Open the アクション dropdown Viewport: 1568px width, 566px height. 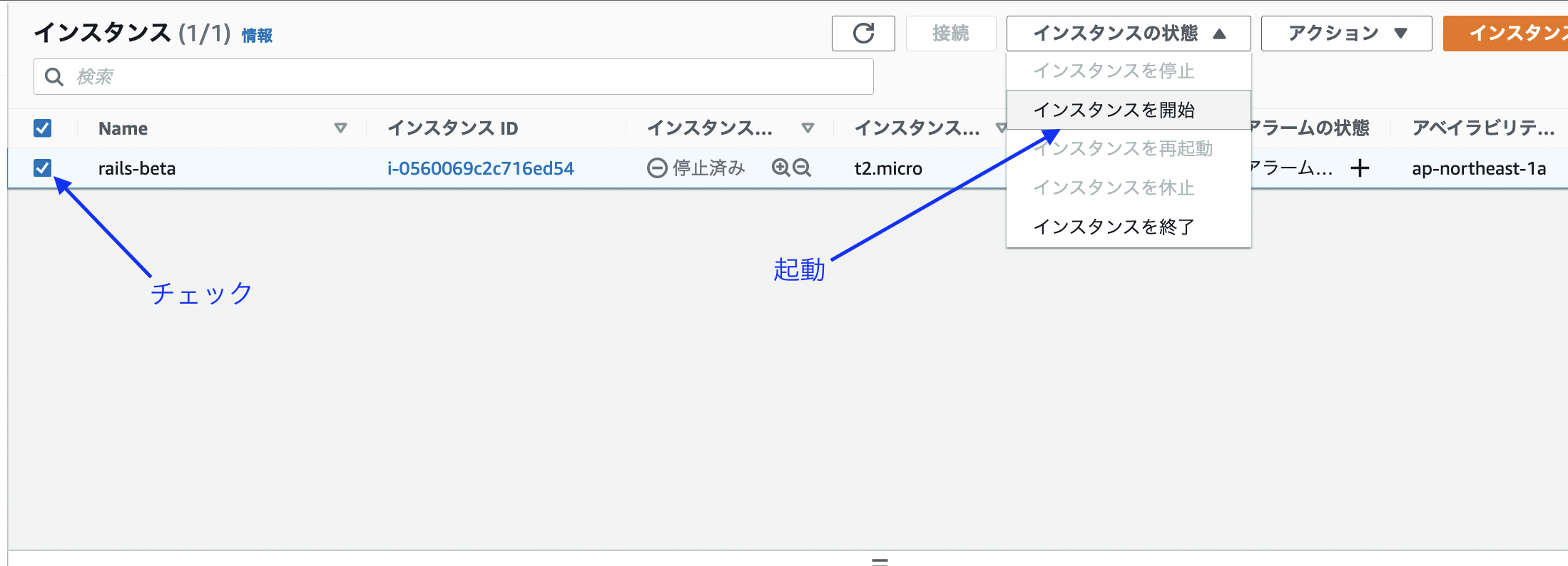[x=1345, y=34]
